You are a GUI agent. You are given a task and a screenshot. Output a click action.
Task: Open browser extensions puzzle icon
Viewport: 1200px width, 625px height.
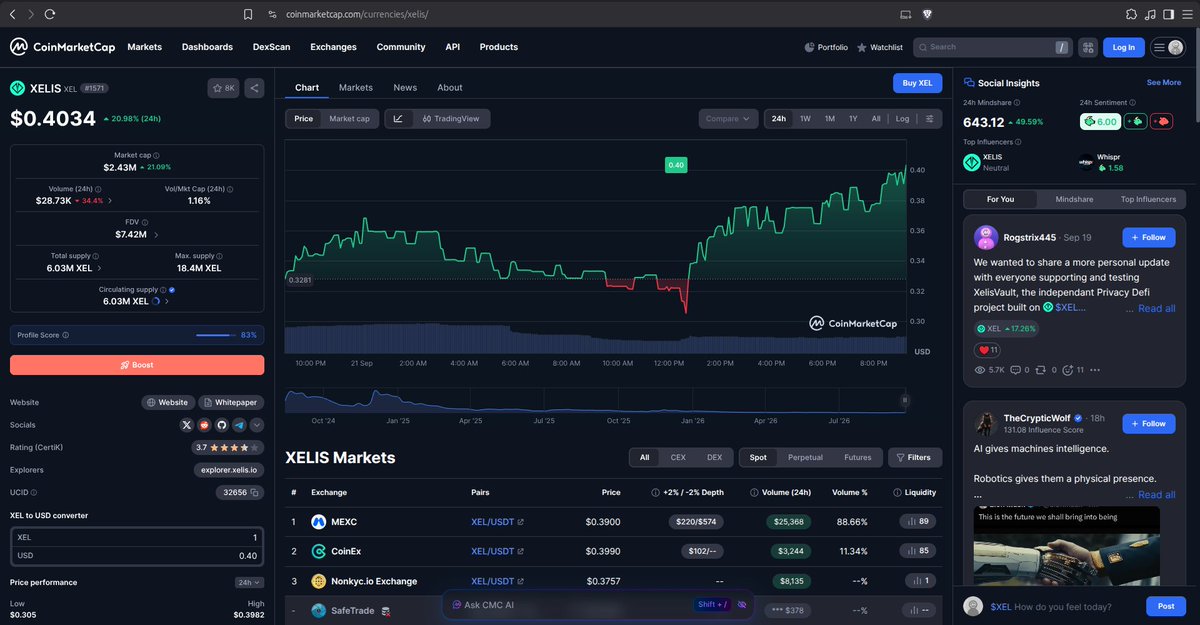click(1131, 15)
